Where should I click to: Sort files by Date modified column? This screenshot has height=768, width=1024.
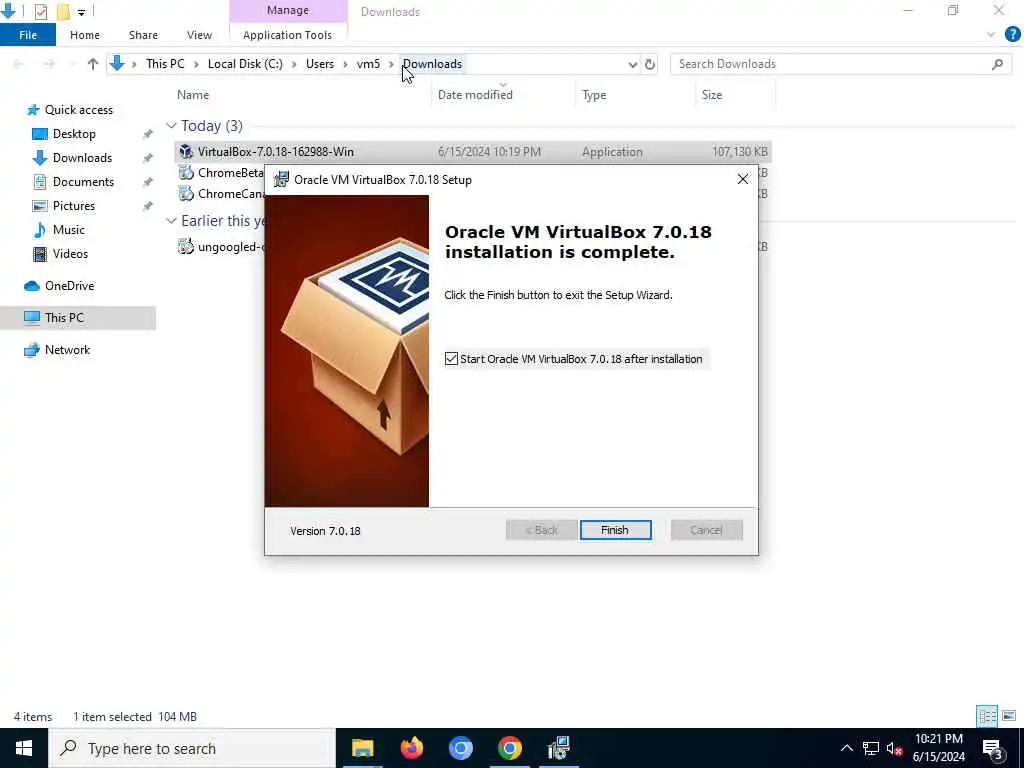(x=475, y=95)
